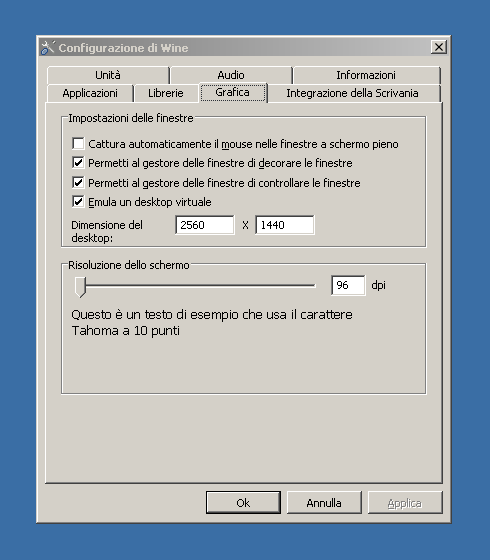Click the Applica button
Image resolution: width=490 pixels, height=560 pixels.
405,503
